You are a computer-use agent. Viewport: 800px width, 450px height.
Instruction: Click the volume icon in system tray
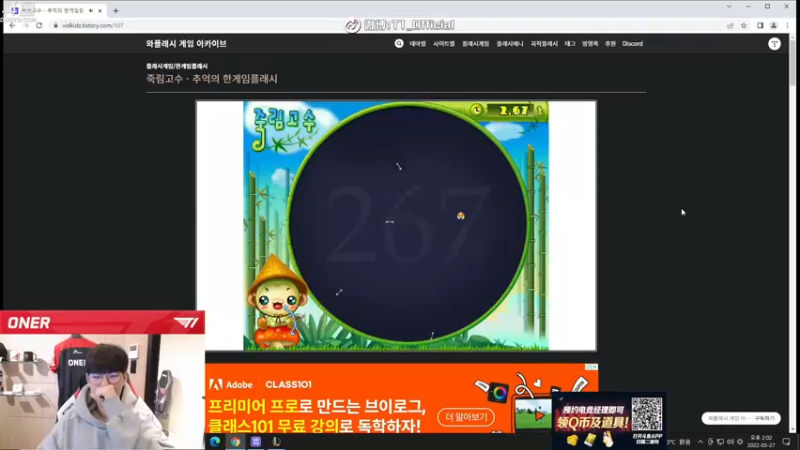(x=730, y=442)
